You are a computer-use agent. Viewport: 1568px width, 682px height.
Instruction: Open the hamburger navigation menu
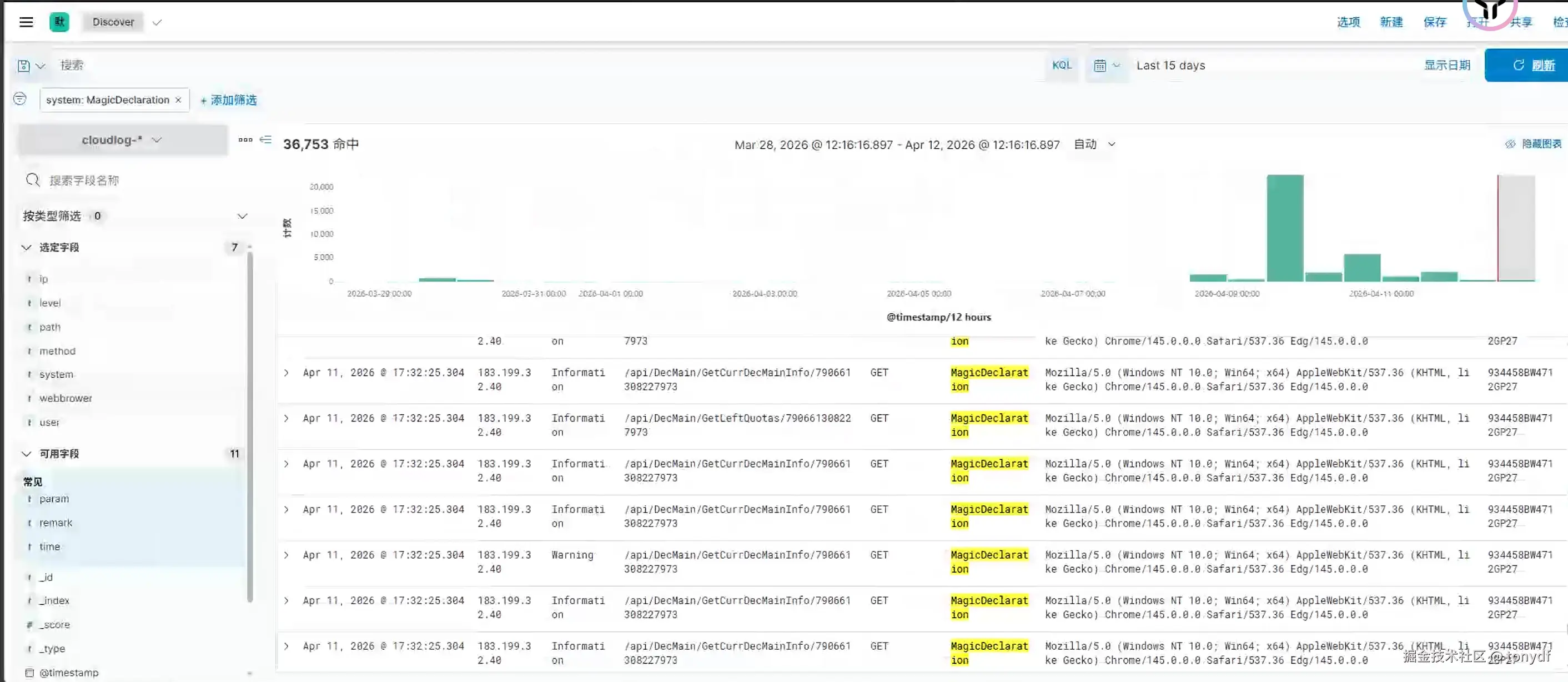click(26, 23)
